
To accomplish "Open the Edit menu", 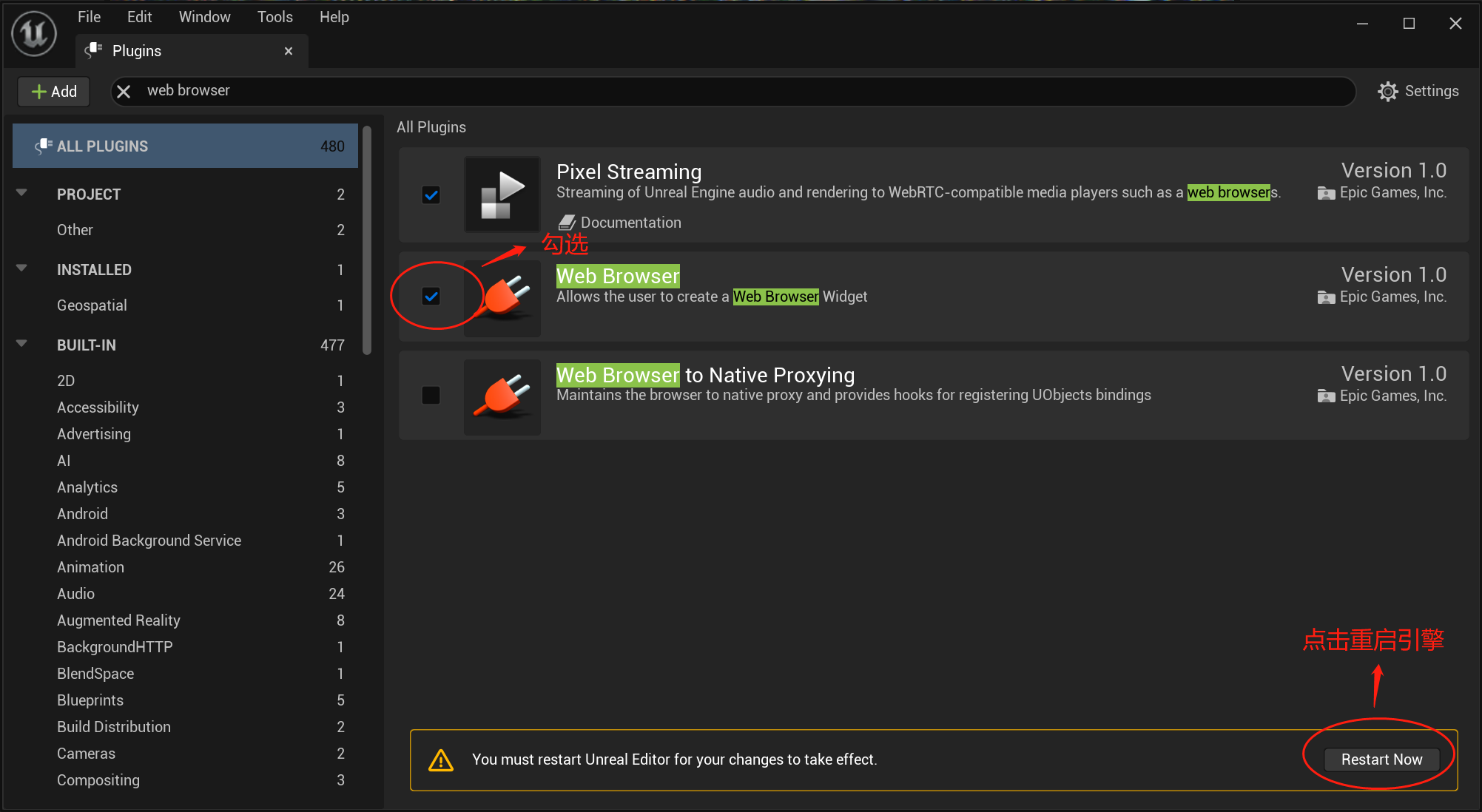I will [139, 16].
